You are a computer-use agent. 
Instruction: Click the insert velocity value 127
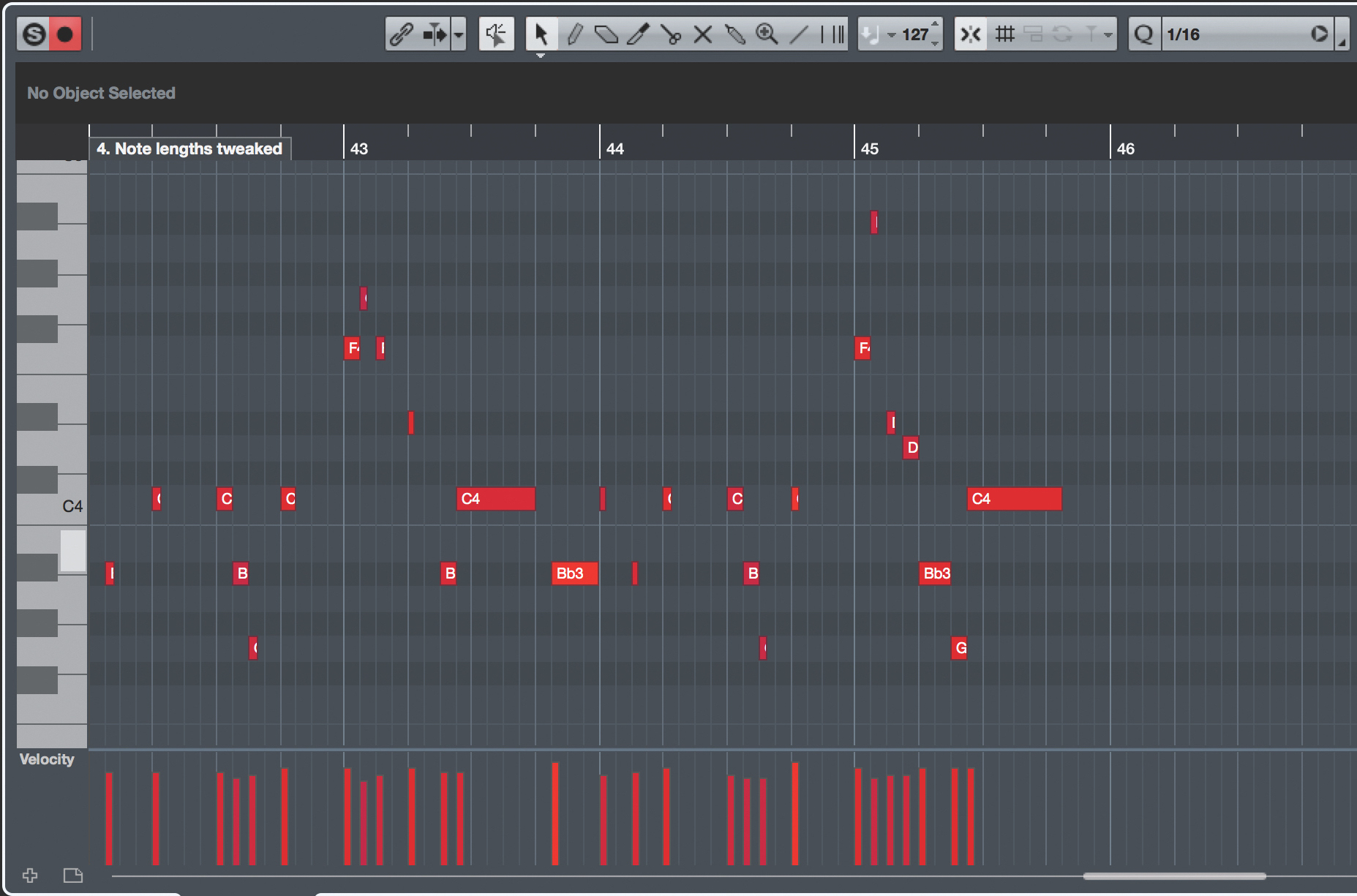914,34
